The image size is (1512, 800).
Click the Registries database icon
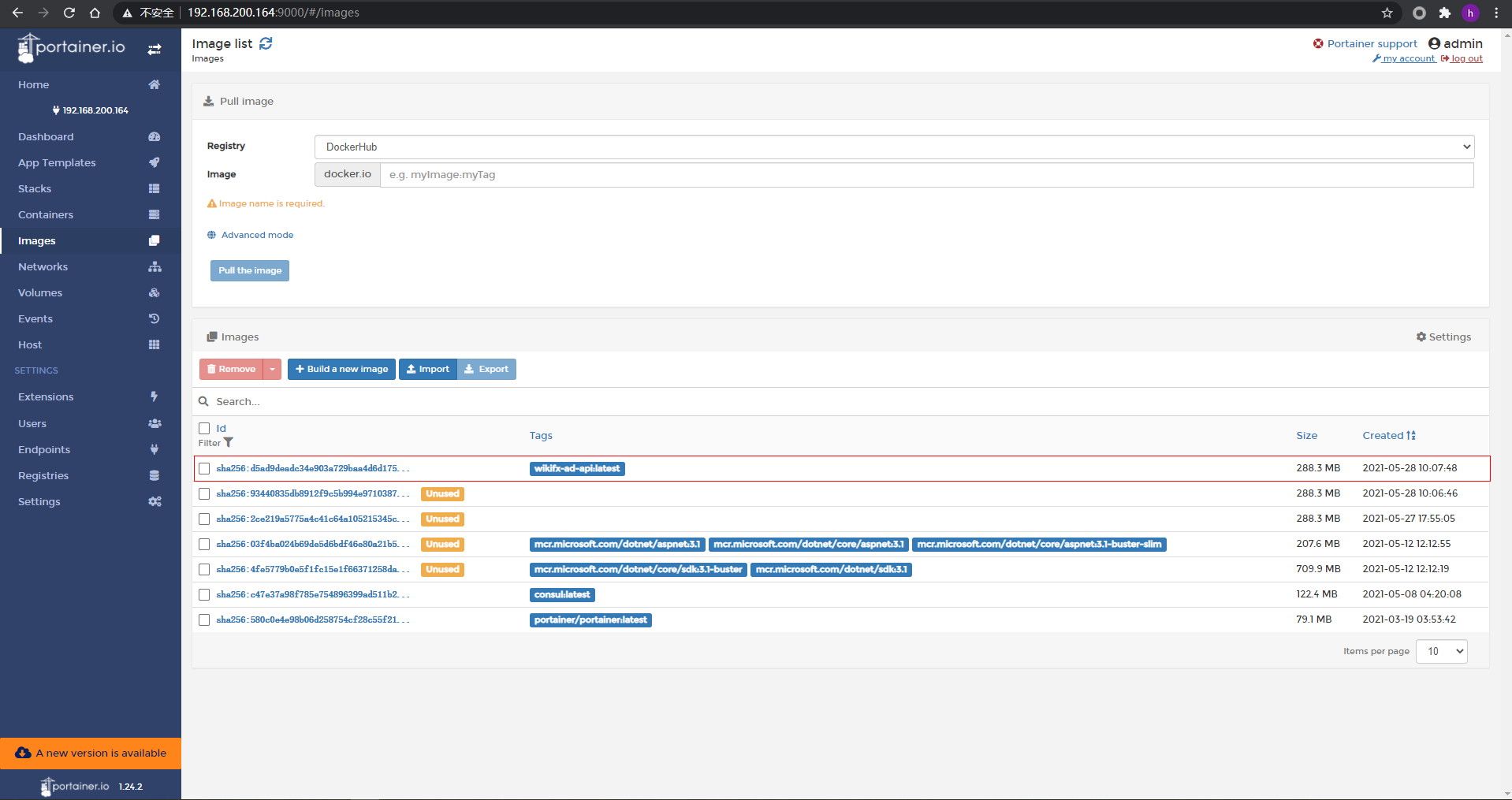155,475
